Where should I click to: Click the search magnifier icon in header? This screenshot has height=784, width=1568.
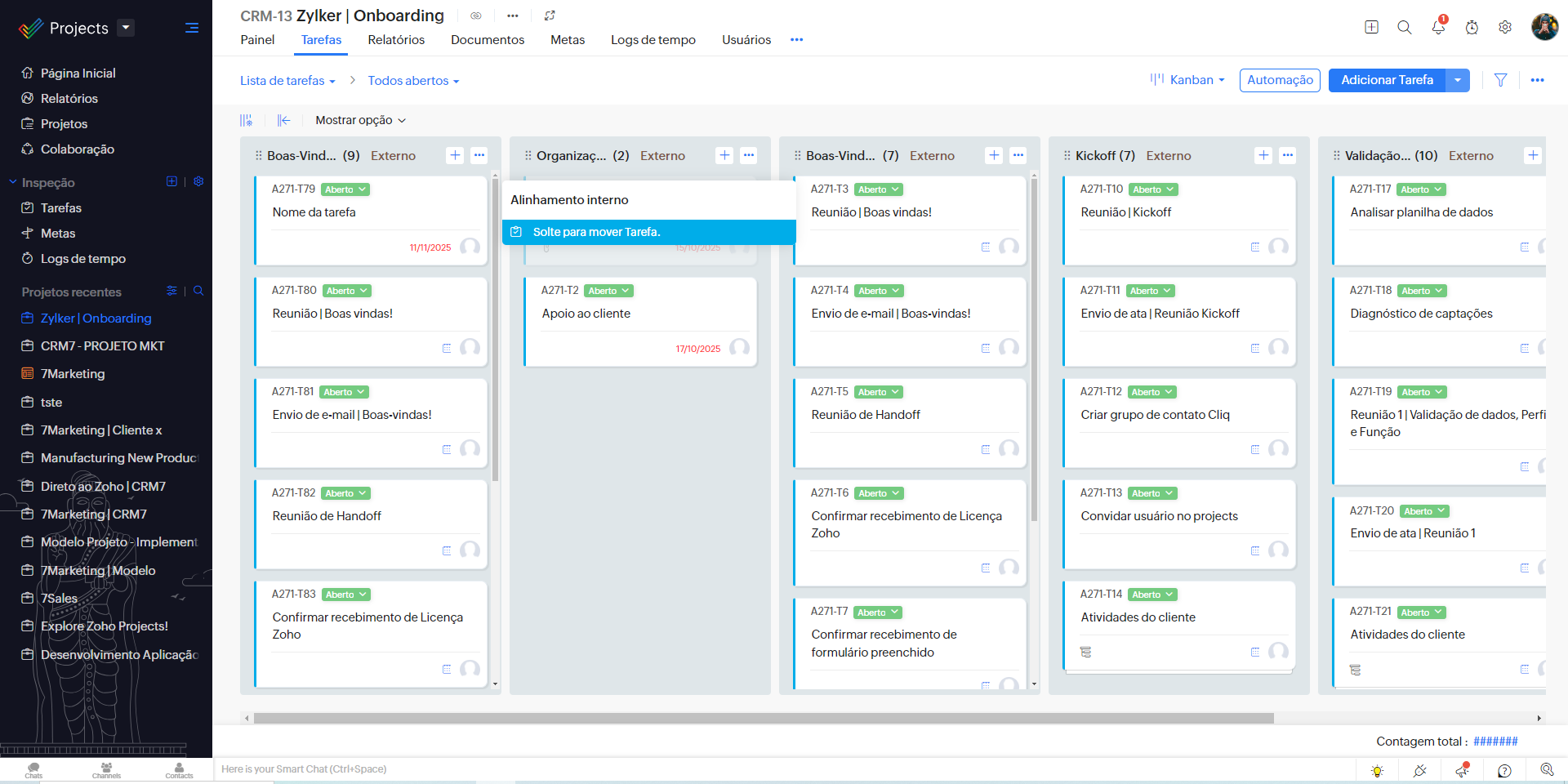point(1405,27)
